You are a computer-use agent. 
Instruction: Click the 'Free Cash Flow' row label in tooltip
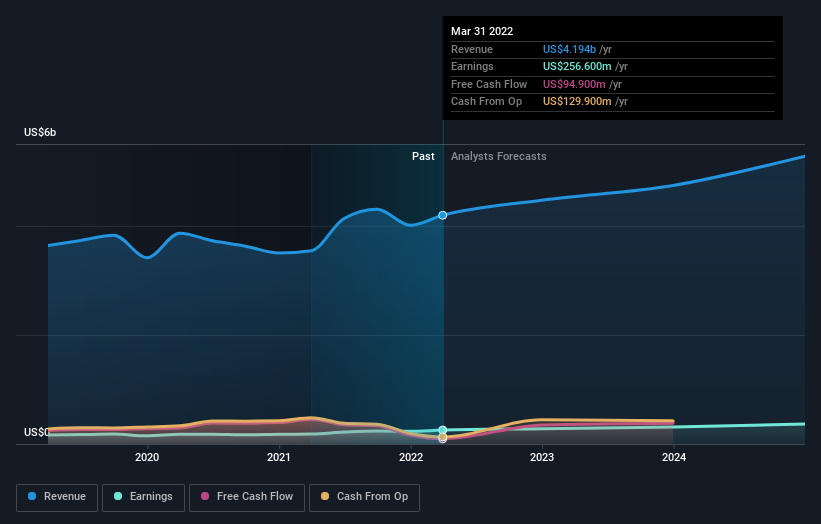(489, 84)
